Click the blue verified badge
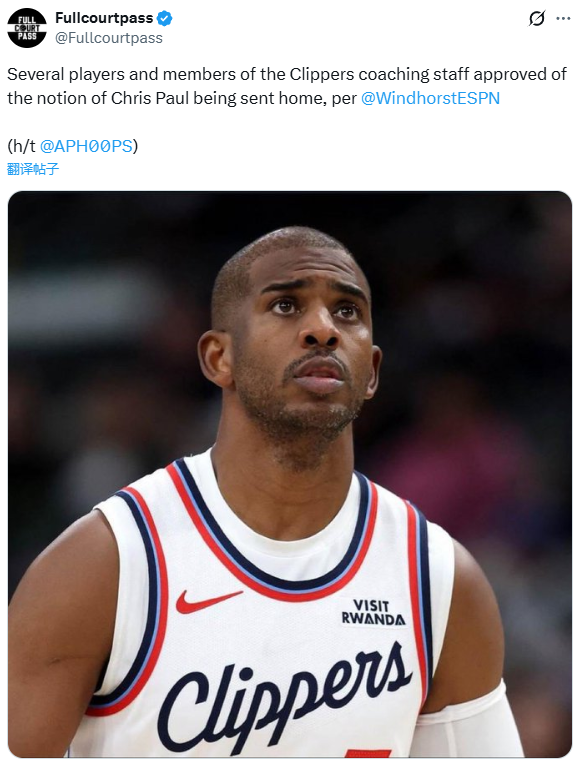The image size is (581, 759). point(165,18)
